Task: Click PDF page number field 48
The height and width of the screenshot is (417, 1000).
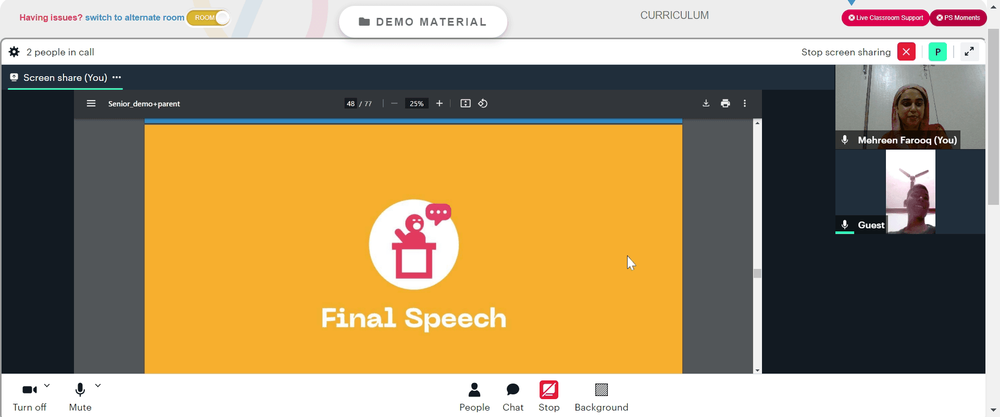Action: click(x=350, y=103)
